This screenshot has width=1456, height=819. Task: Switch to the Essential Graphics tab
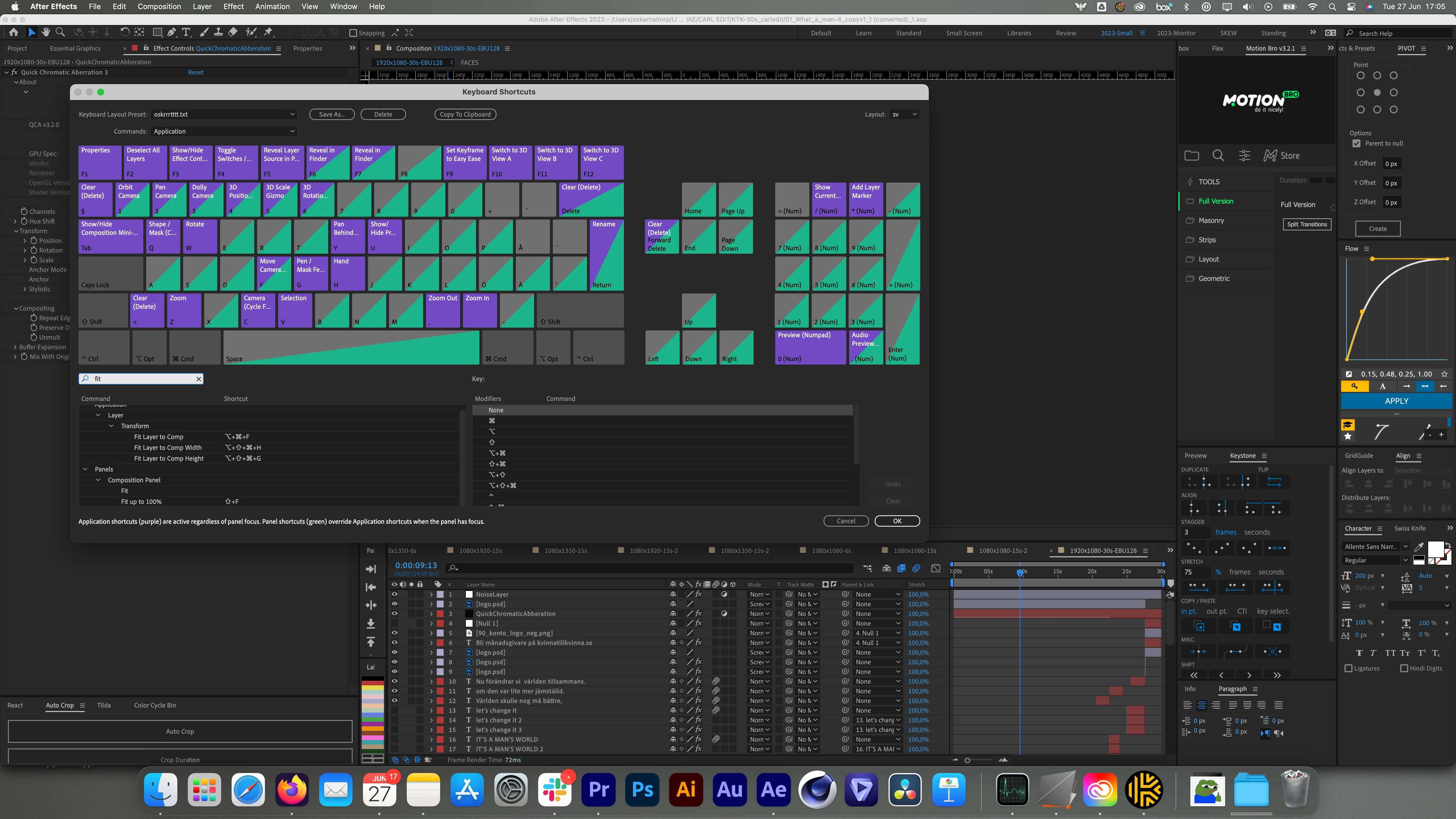(x=75, y=49)
